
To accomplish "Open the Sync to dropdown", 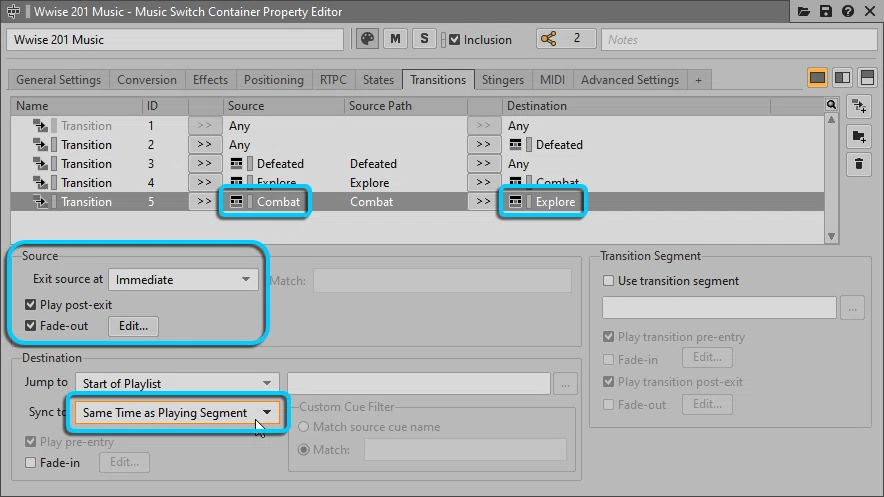I will (x=177, y=412).
